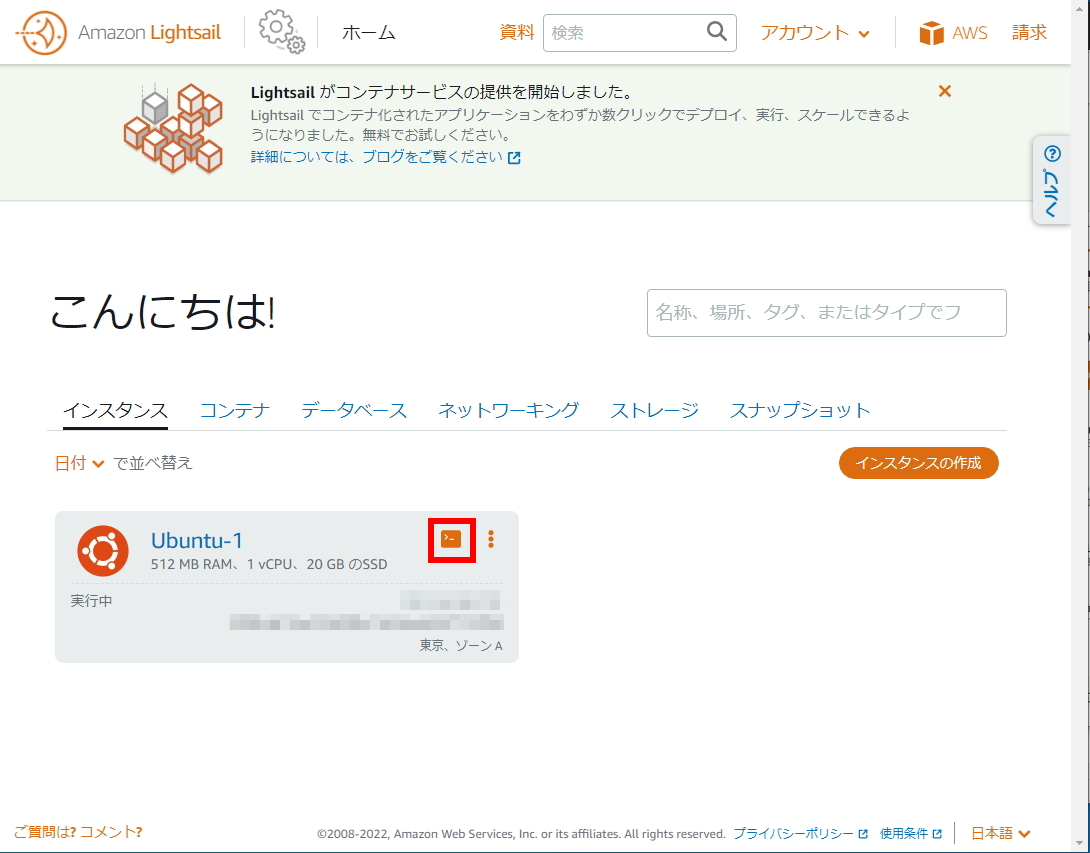The width and height of the screenshot is (1090, 853).
Task: Go to the ホーム page
Action: tap(368, 33)
